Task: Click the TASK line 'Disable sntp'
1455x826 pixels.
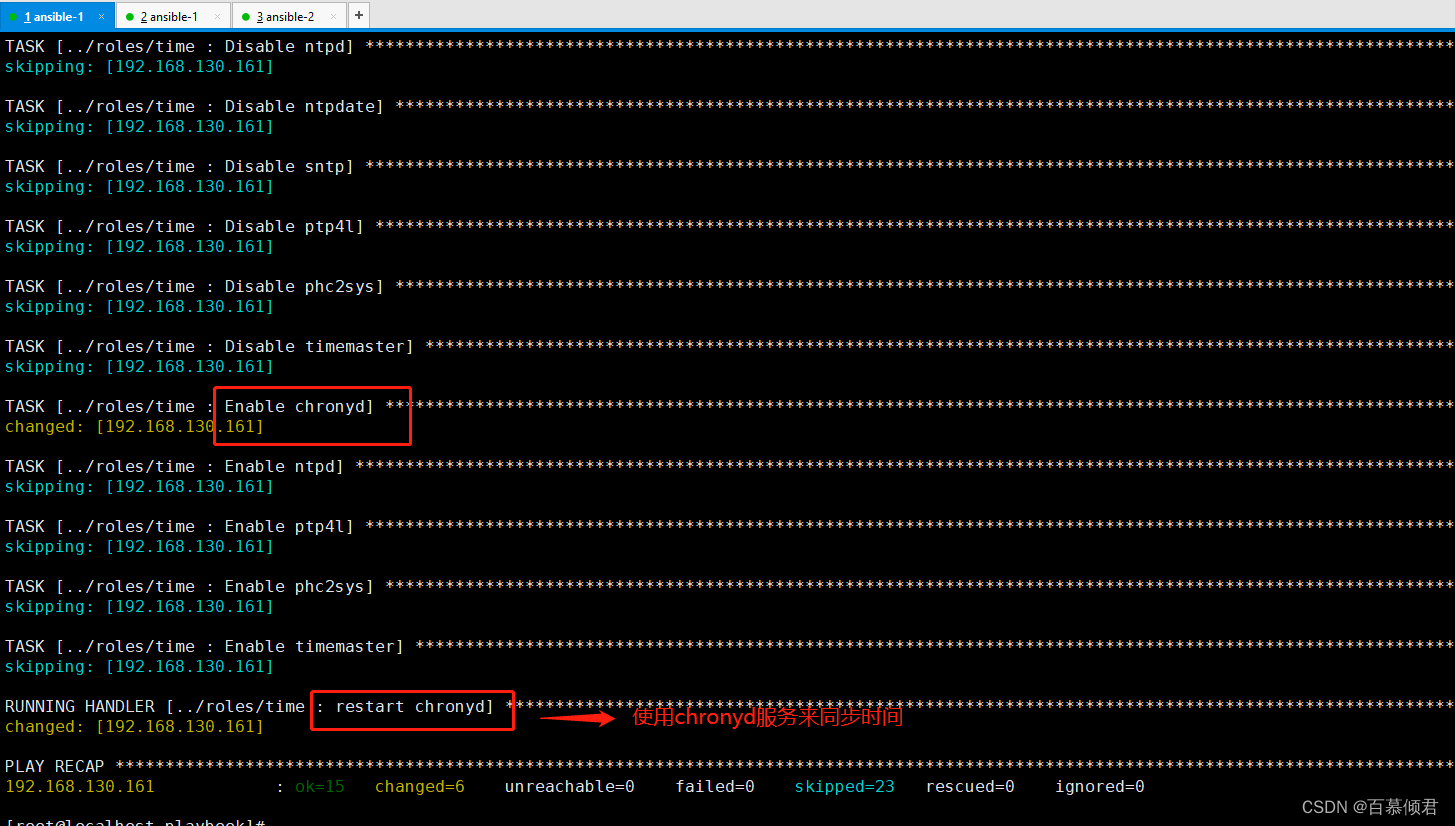Action: tap(729, 167)
